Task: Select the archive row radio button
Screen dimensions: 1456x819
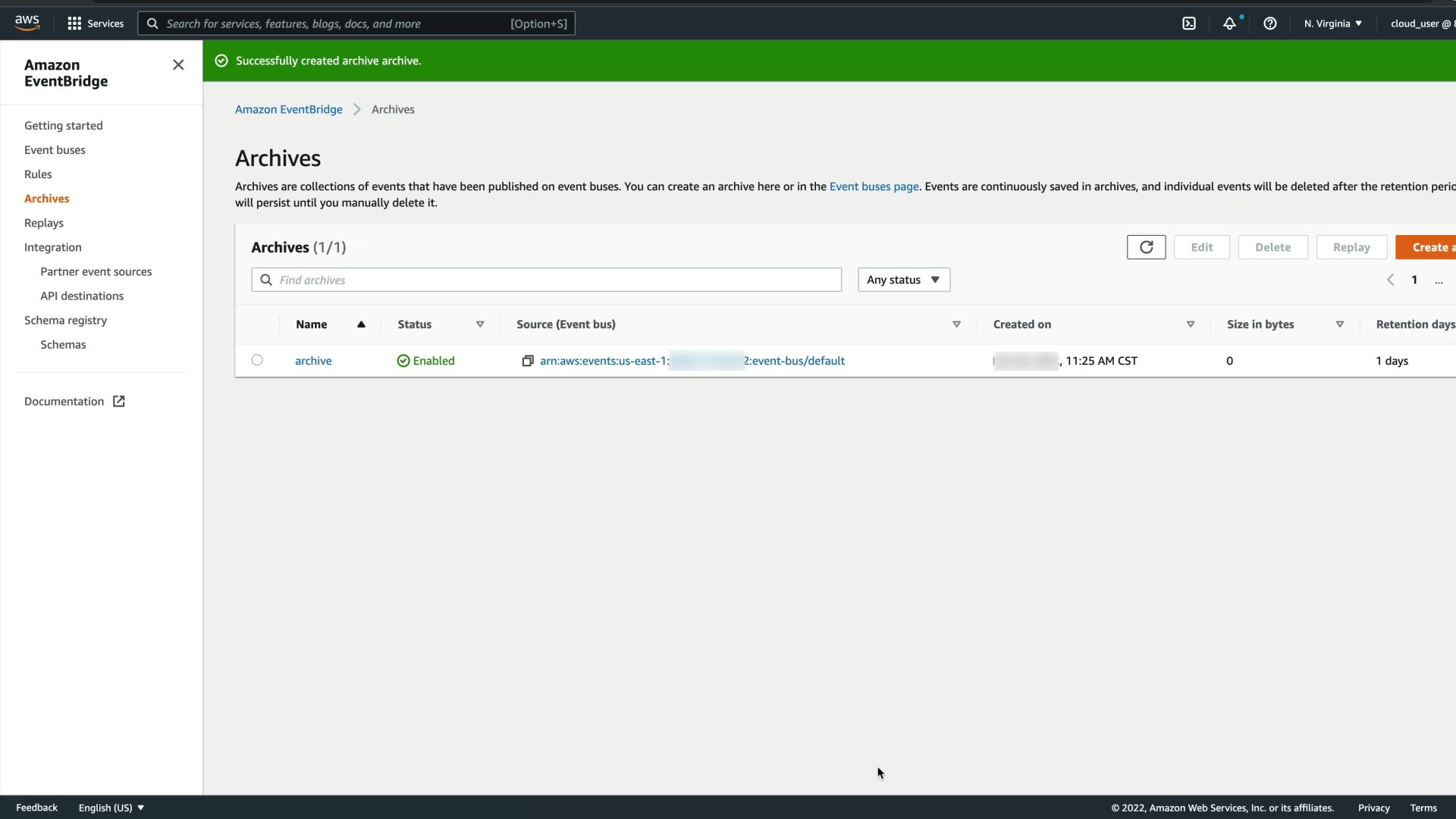Action: 257,360
